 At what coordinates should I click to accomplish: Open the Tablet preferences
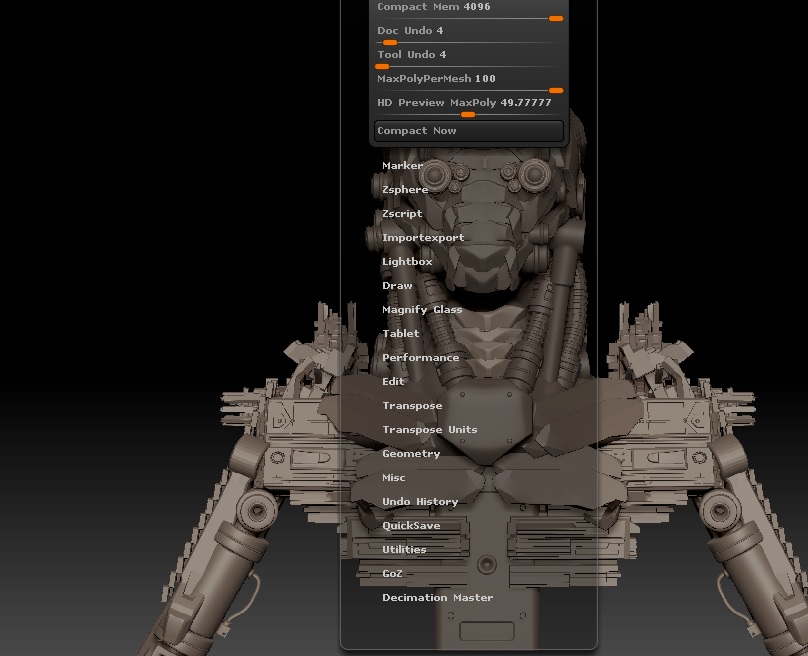coord(400,333)
